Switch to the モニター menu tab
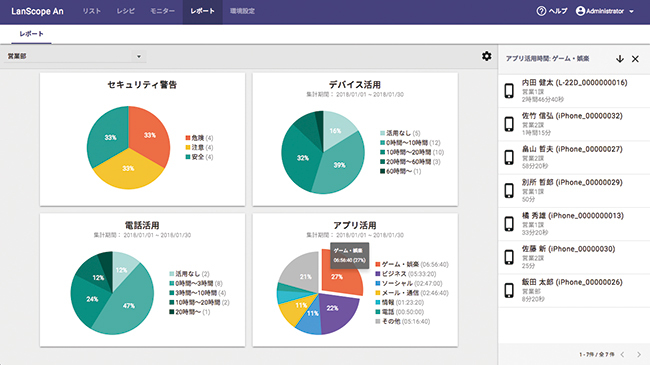The image size is (650, 365). 162,11
